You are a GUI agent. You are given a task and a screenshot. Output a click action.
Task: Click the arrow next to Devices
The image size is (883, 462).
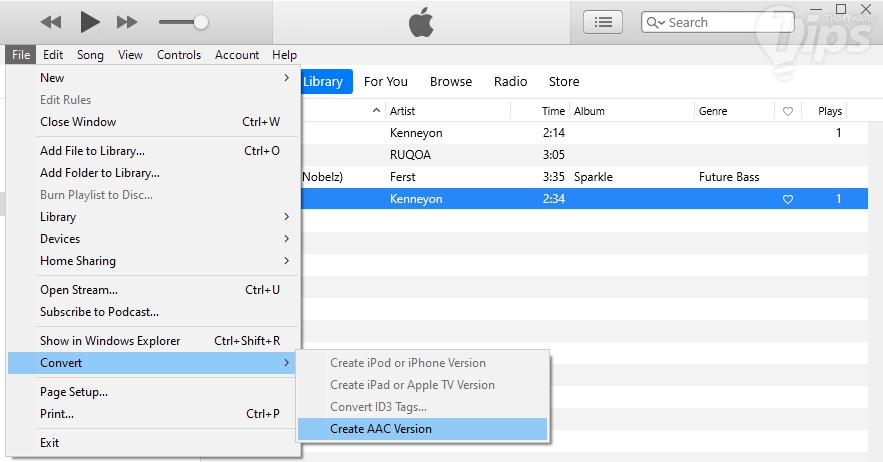pos(287,239)
